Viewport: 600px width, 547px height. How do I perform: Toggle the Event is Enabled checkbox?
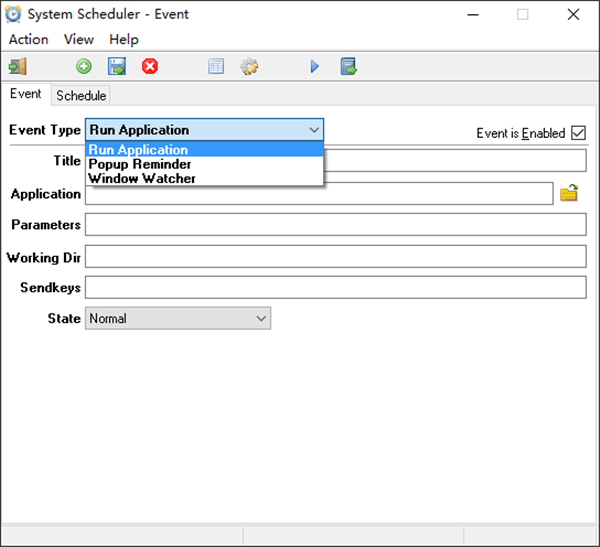[x=578, y=133]
